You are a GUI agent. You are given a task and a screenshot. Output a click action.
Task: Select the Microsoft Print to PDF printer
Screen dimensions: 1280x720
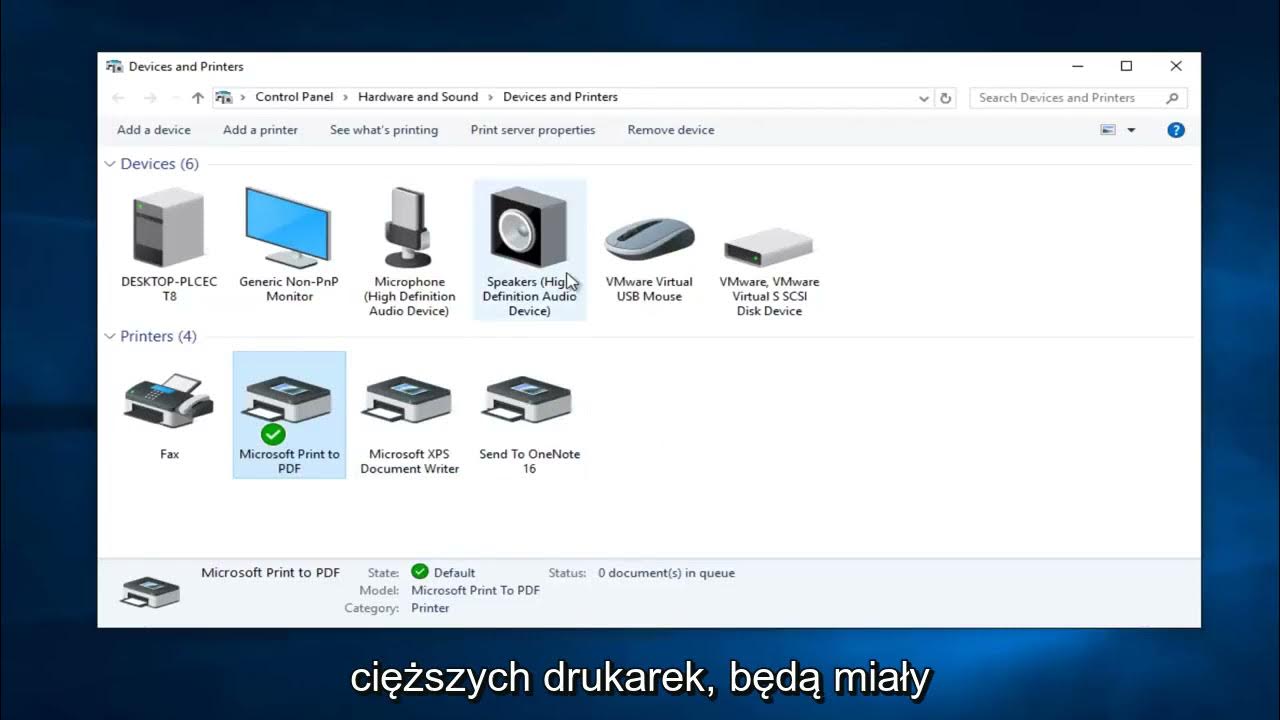[x=289, y=415]
